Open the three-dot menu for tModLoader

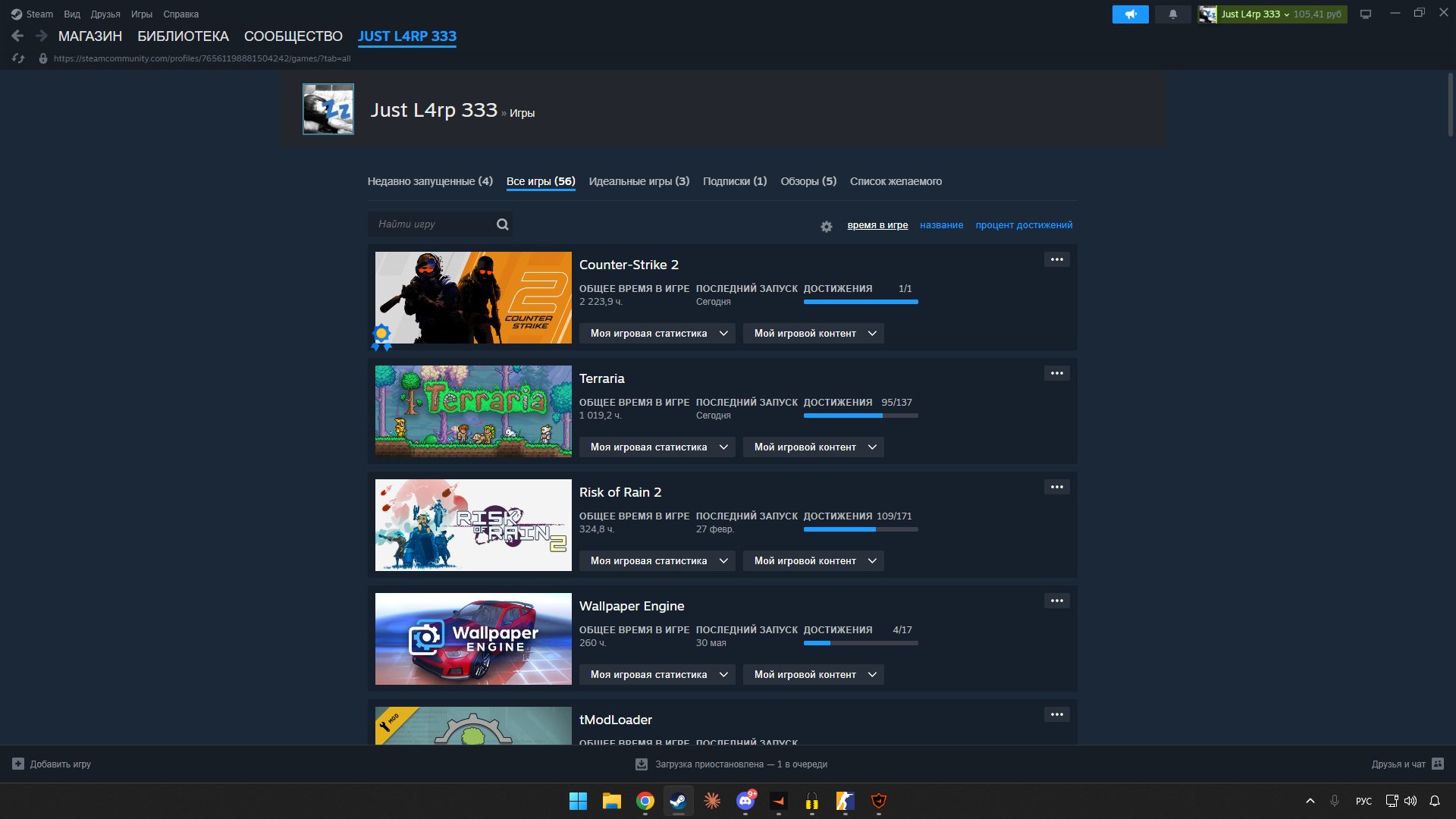[x=1057, y=714]
